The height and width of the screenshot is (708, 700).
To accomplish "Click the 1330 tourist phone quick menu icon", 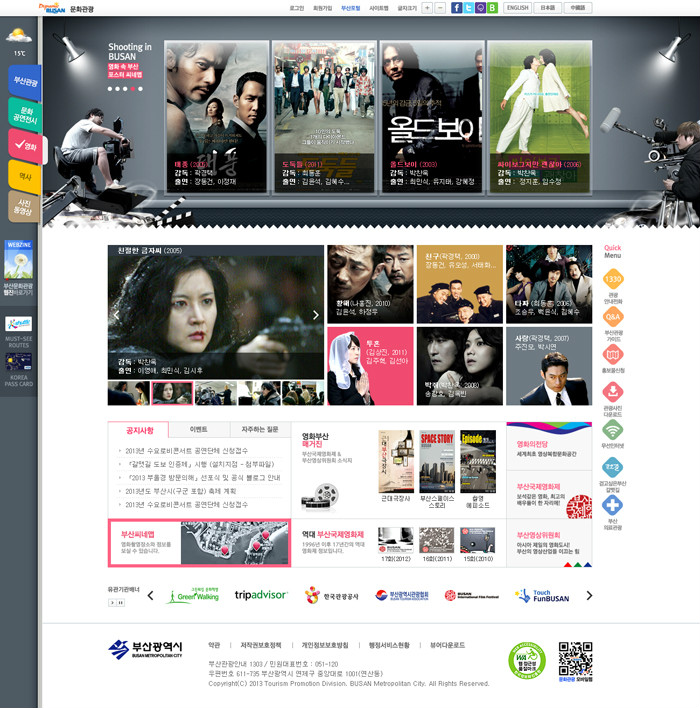I will (x=613, y=279).
